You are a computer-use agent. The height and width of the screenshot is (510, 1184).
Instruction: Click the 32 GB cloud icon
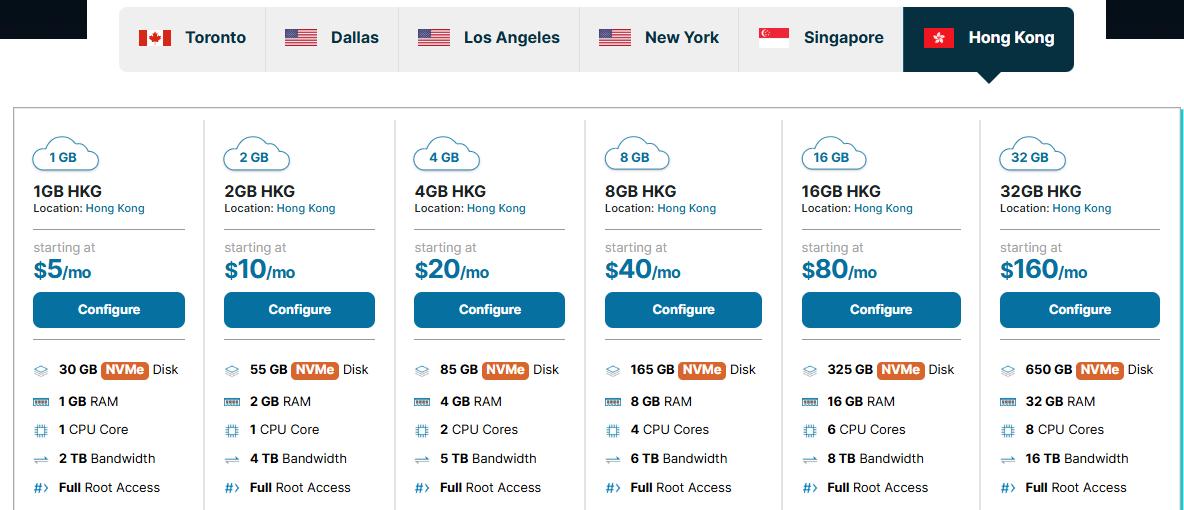(x=1033, y=157)
